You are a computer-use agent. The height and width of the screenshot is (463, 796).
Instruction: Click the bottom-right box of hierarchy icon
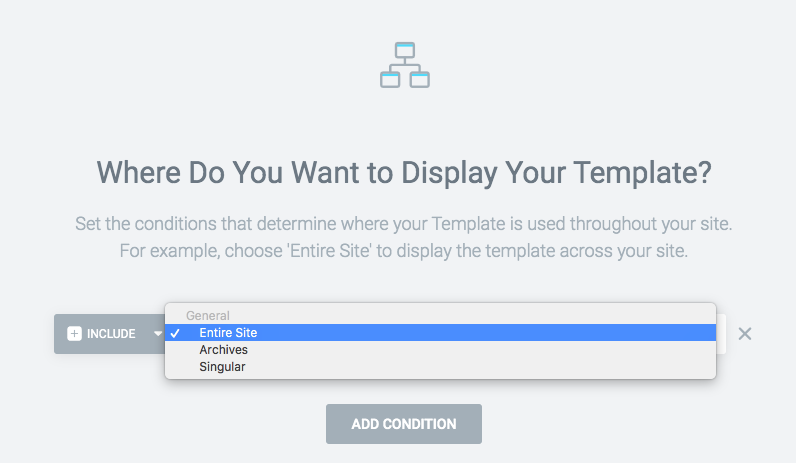[420, 80]
